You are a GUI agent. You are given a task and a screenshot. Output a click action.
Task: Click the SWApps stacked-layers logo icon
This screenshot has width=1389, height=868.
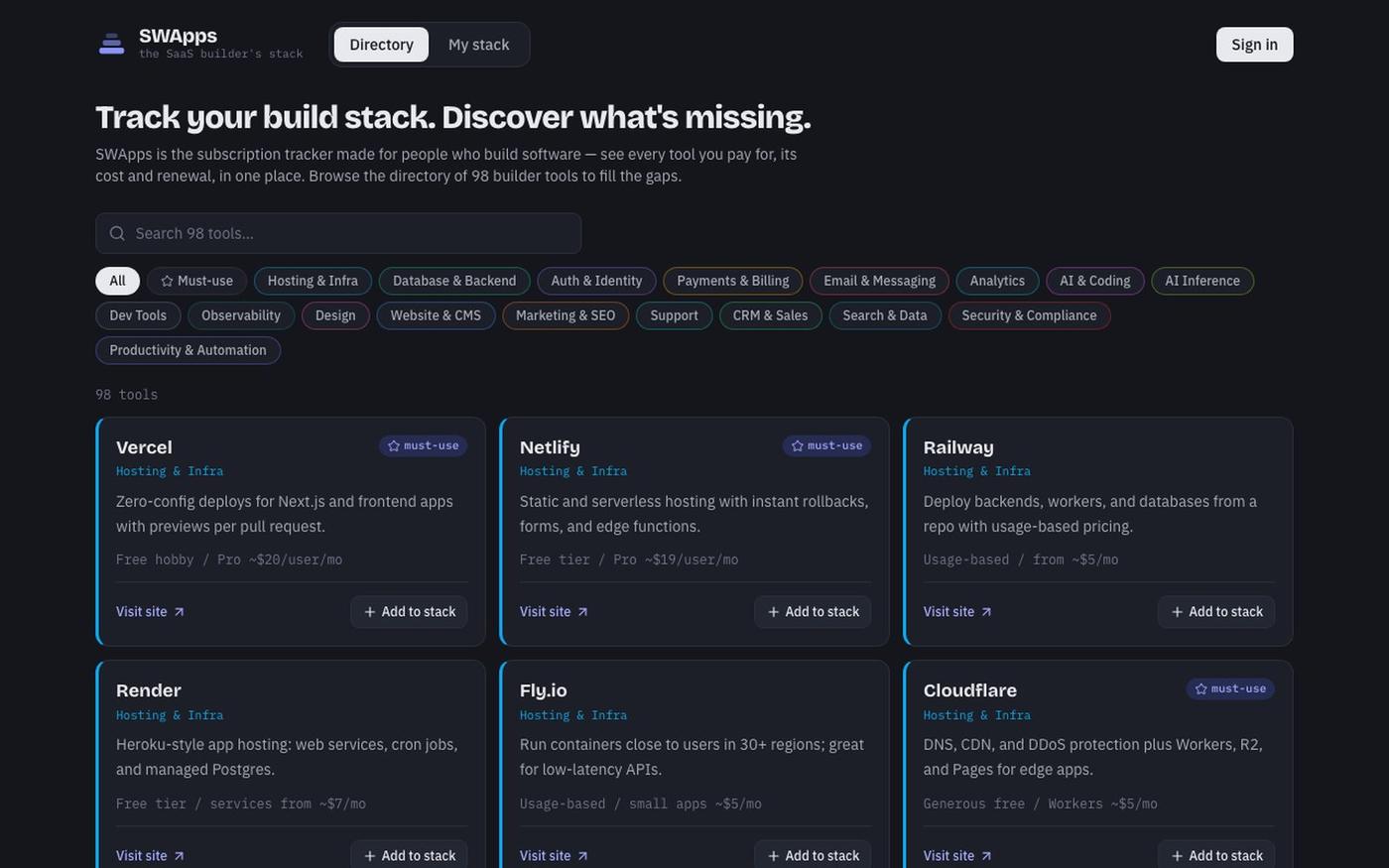tap(112, 44)
